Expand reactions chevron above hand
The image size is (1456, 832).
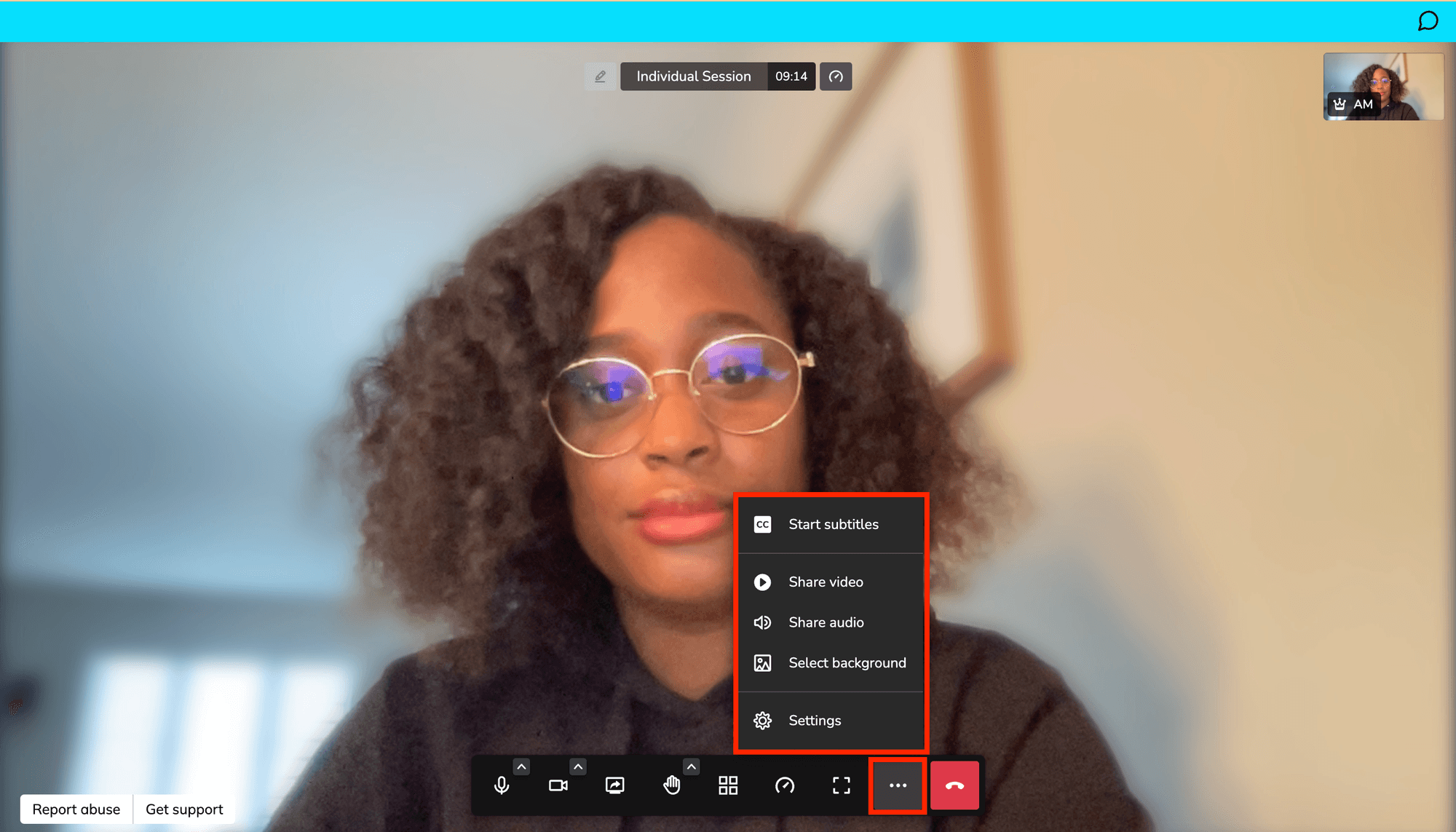click(x=692, y=766)
